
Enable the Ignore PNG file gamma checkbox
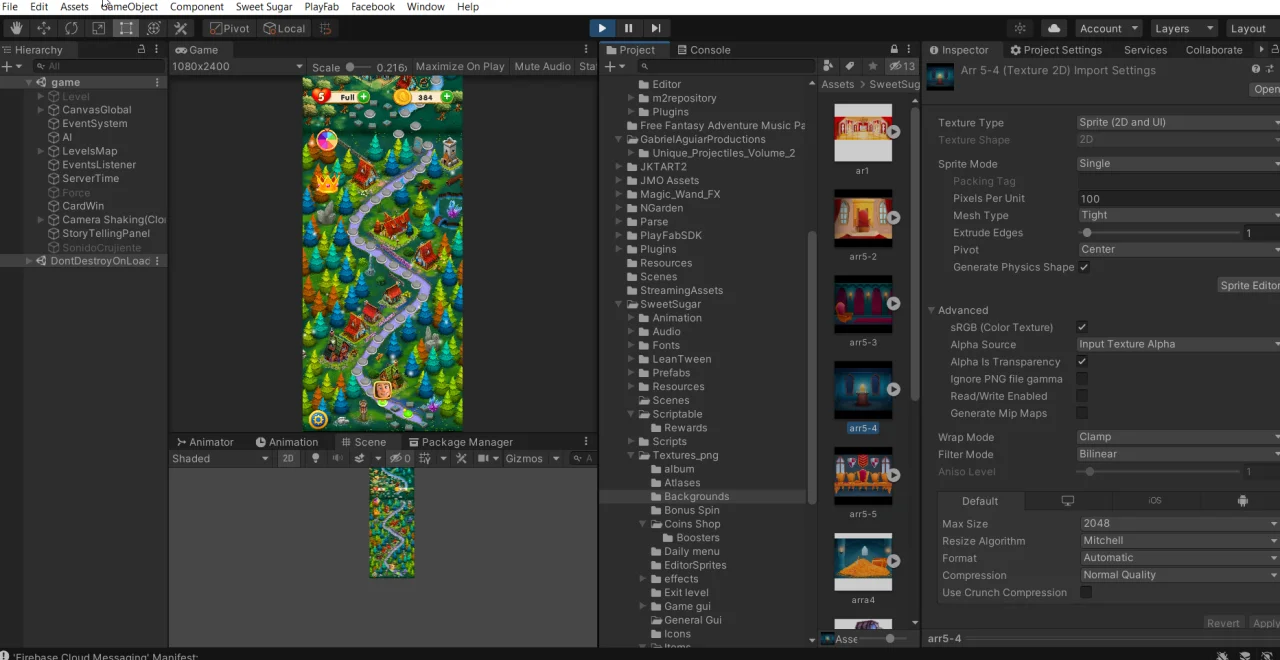pyautogui.click(x=1082, y=379)
